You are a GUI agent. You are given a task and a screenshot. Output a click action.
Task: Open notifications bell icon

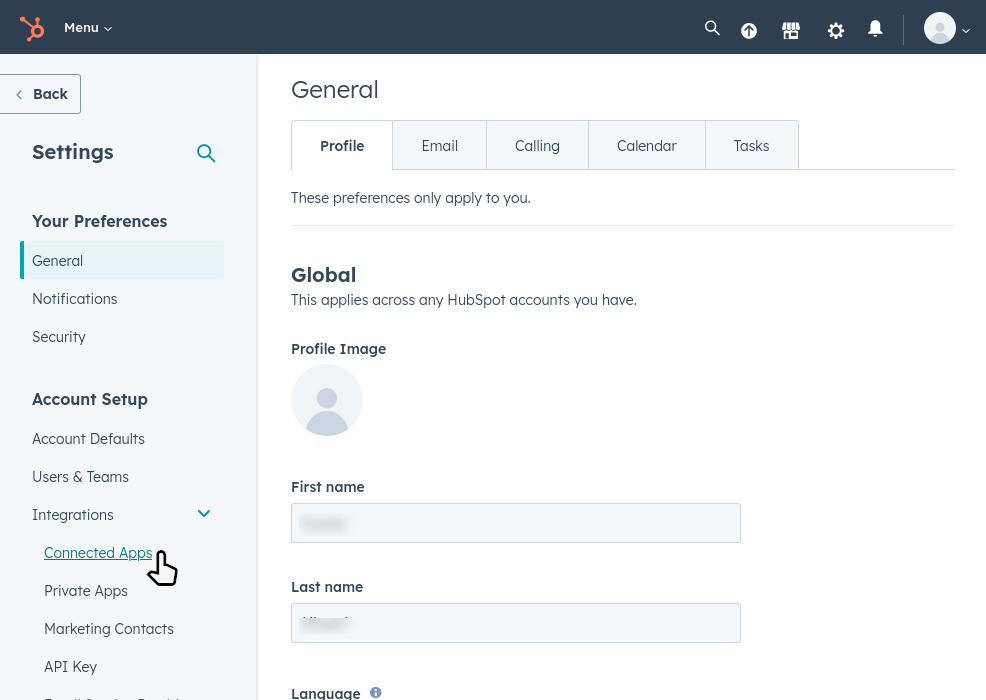(x=875, y=29)
